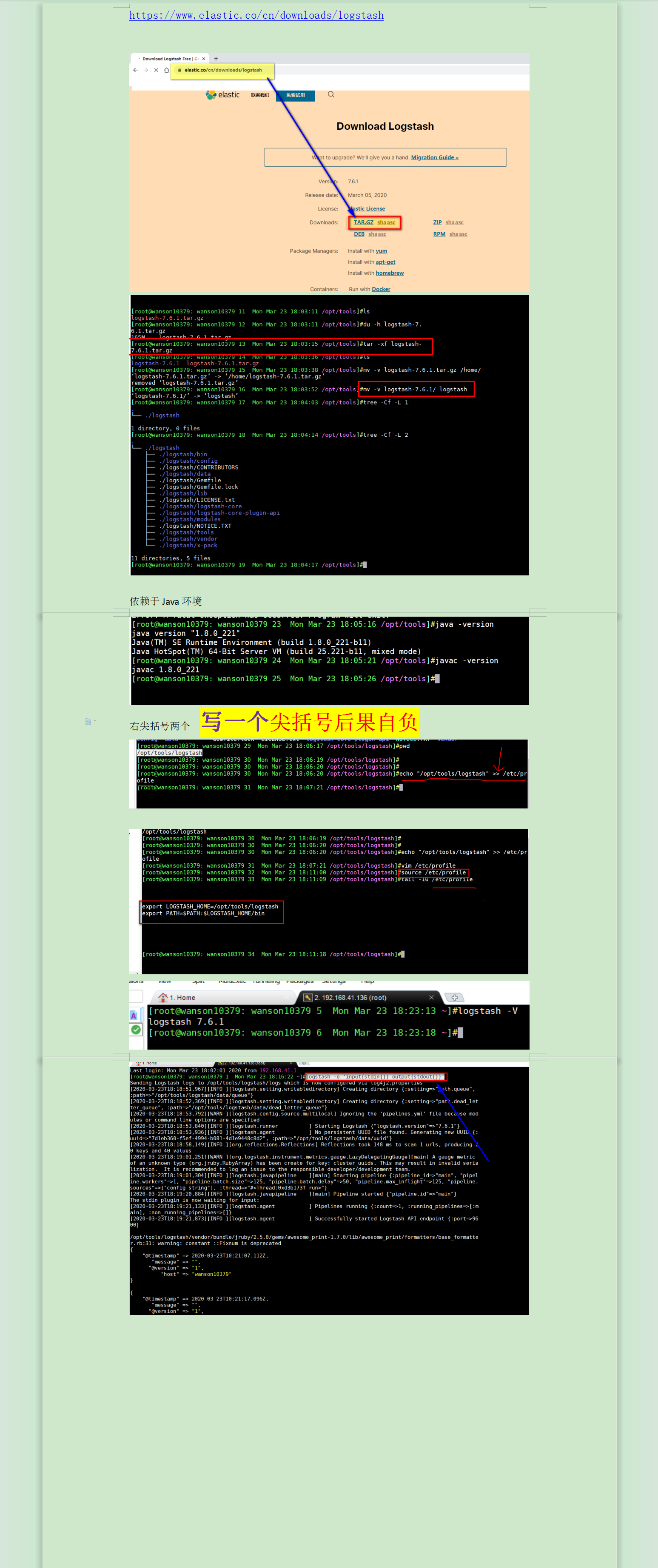
Task: Click the green checkmark sidebar icon beside terminal
Action: pos(137,1030)
